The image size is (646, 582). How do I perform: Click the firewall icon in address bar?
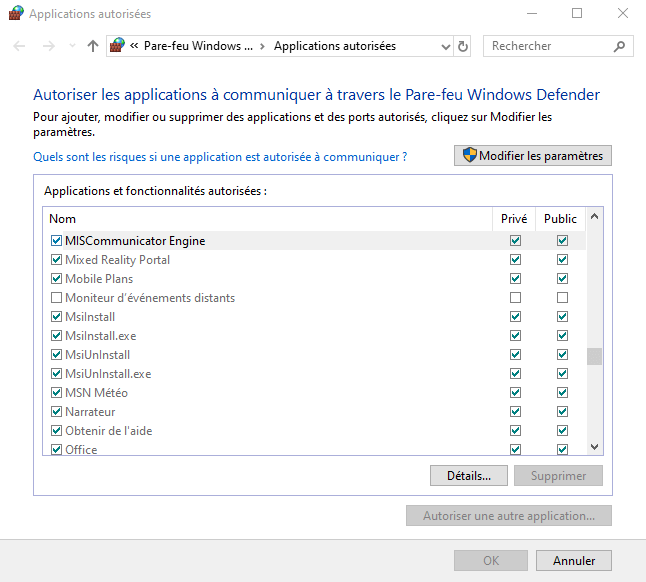[117, 46]
